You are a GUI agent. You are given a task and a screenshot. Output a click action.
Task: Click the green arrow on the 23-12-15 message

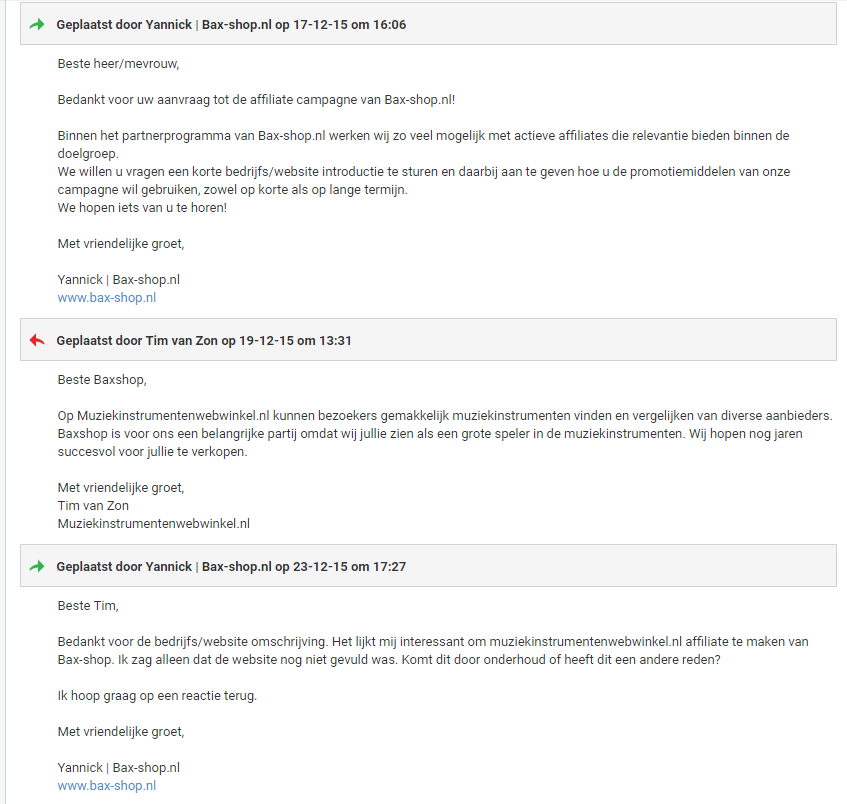point(37,566)
